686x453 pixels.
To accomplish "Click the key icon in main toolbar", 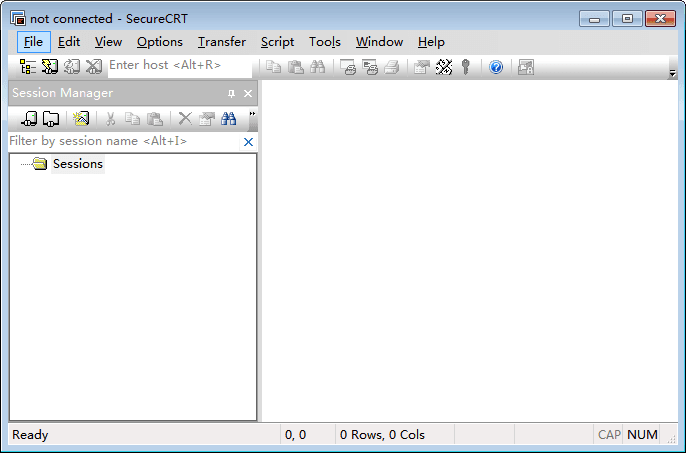I will click(x=465, y=67).
